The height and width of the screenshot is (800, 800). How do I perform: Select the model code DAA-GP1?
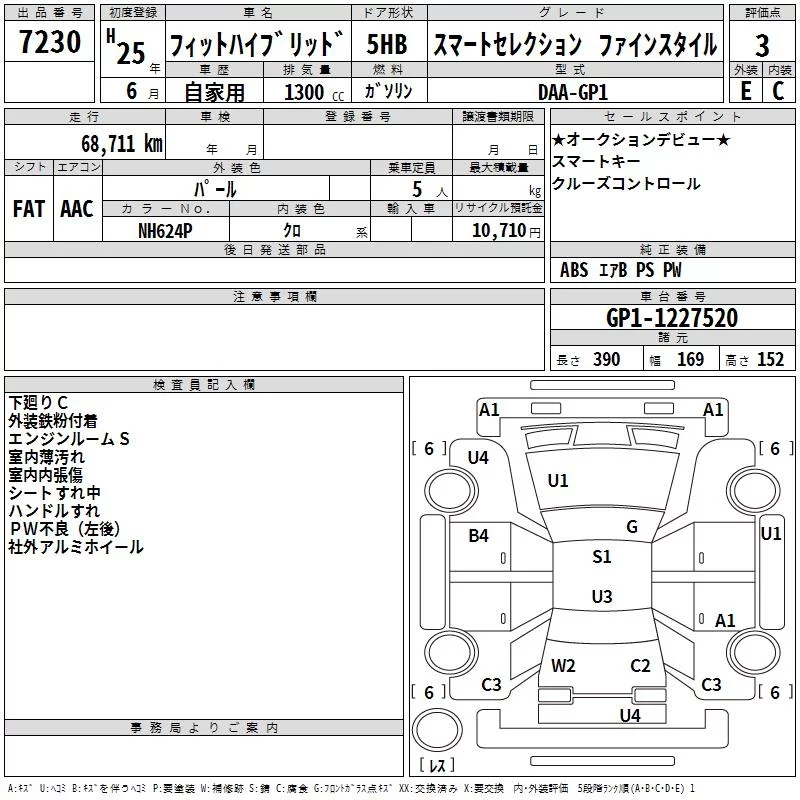tap(572, 92)
